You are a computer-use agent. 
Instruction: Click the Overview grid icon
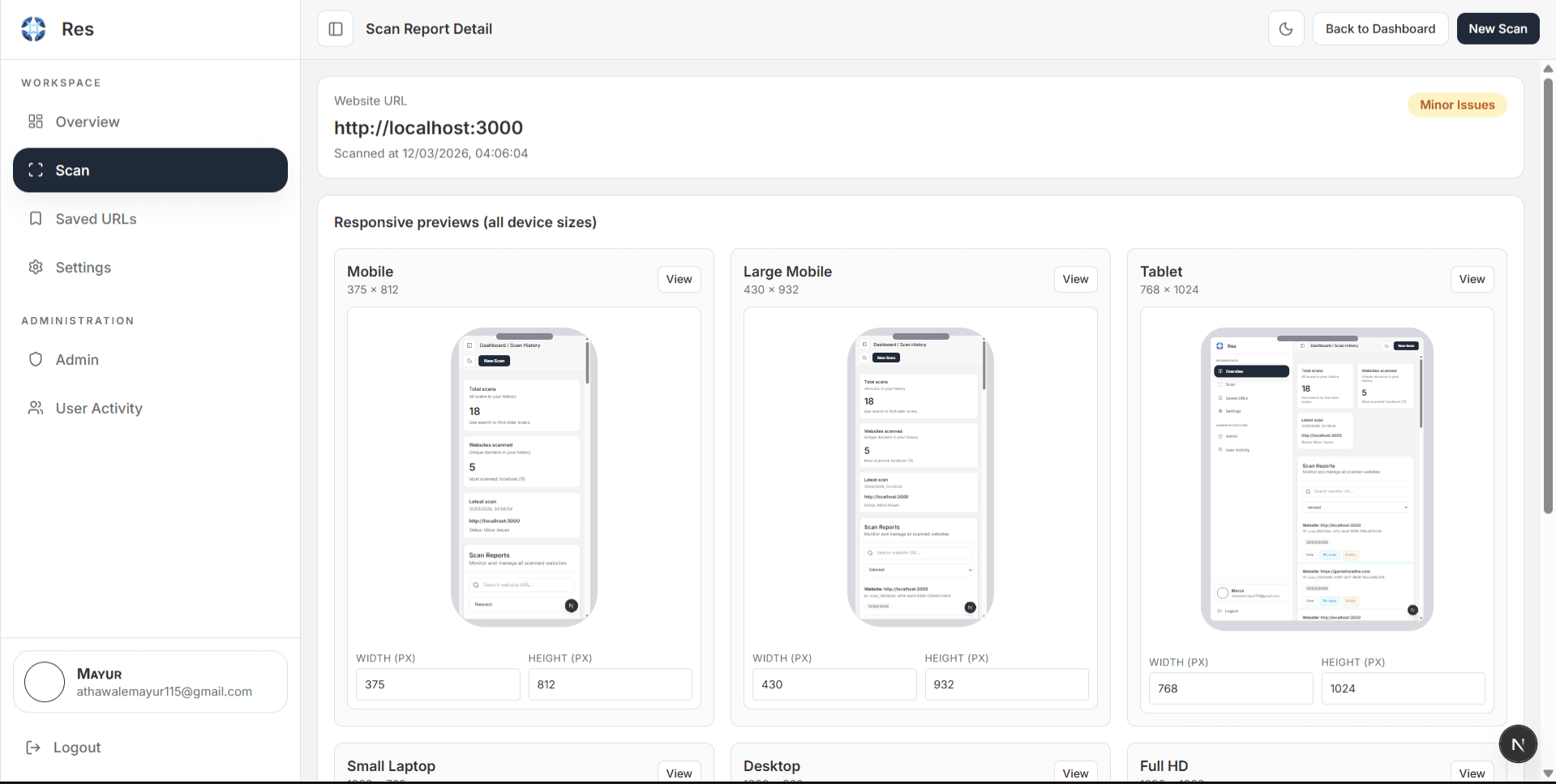(x=35, y=122)
